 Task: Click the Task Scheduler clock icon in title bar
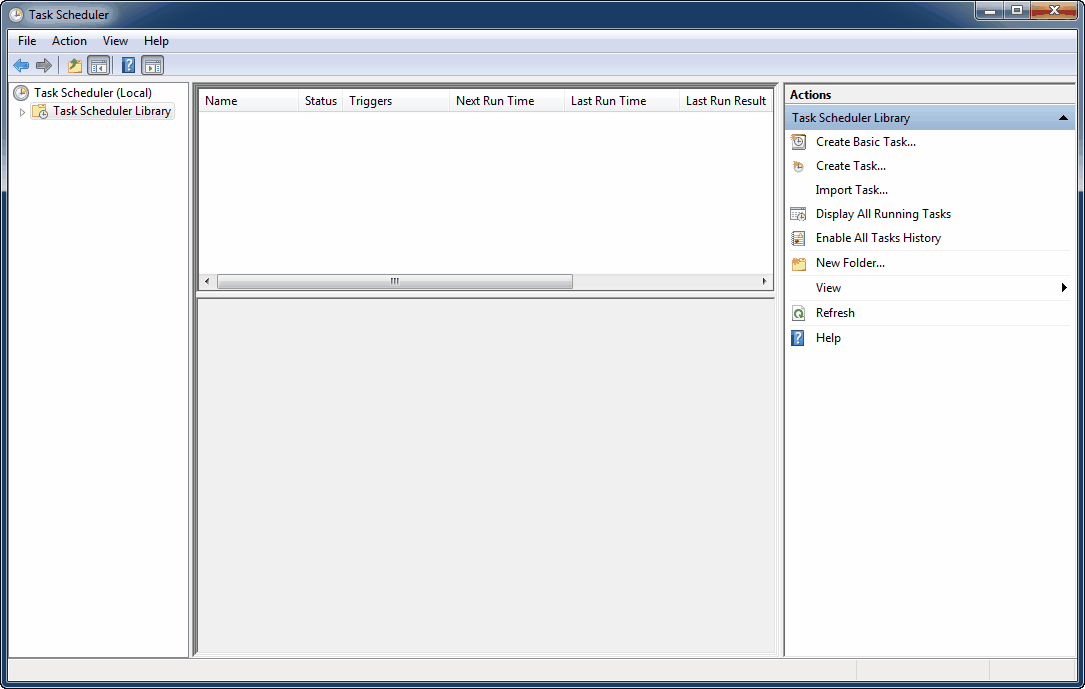[16, 15]
